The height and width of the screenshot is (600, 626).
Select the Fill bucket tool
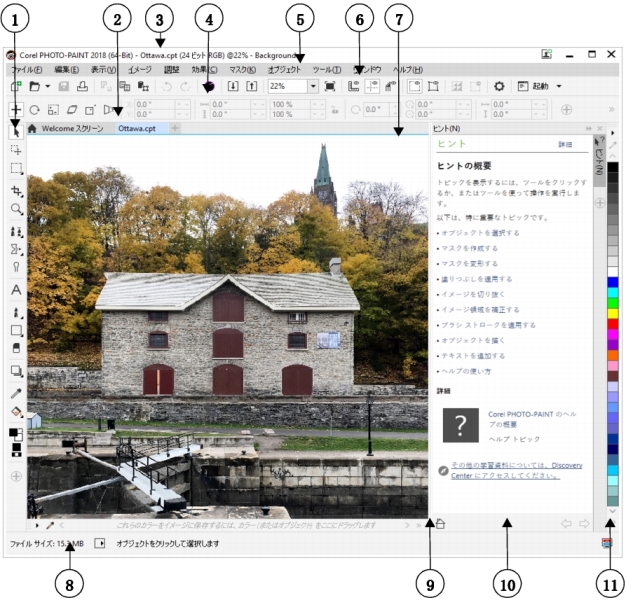(x=16, y=410)
